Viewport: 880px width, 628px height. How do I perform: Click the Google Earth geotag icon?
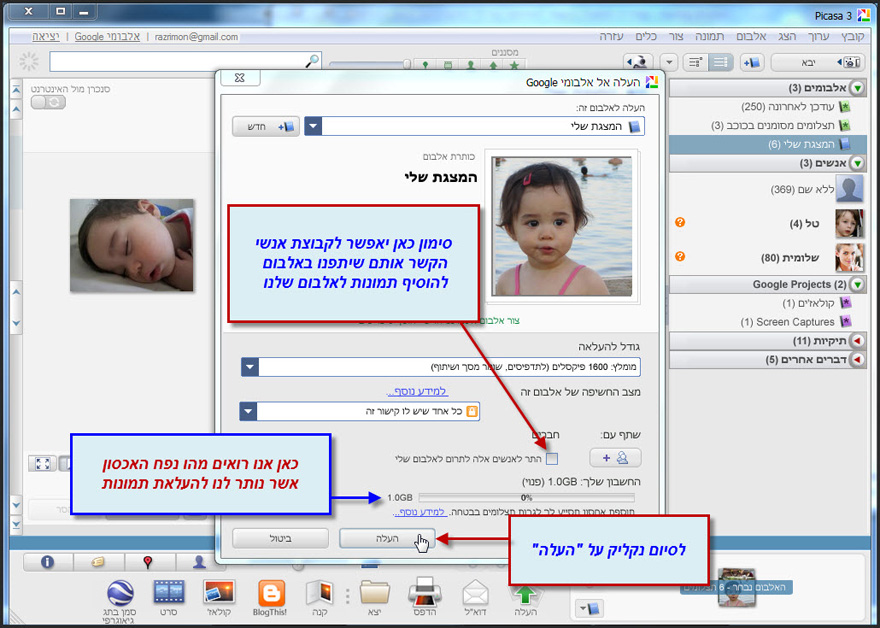[x=120, y=593]
